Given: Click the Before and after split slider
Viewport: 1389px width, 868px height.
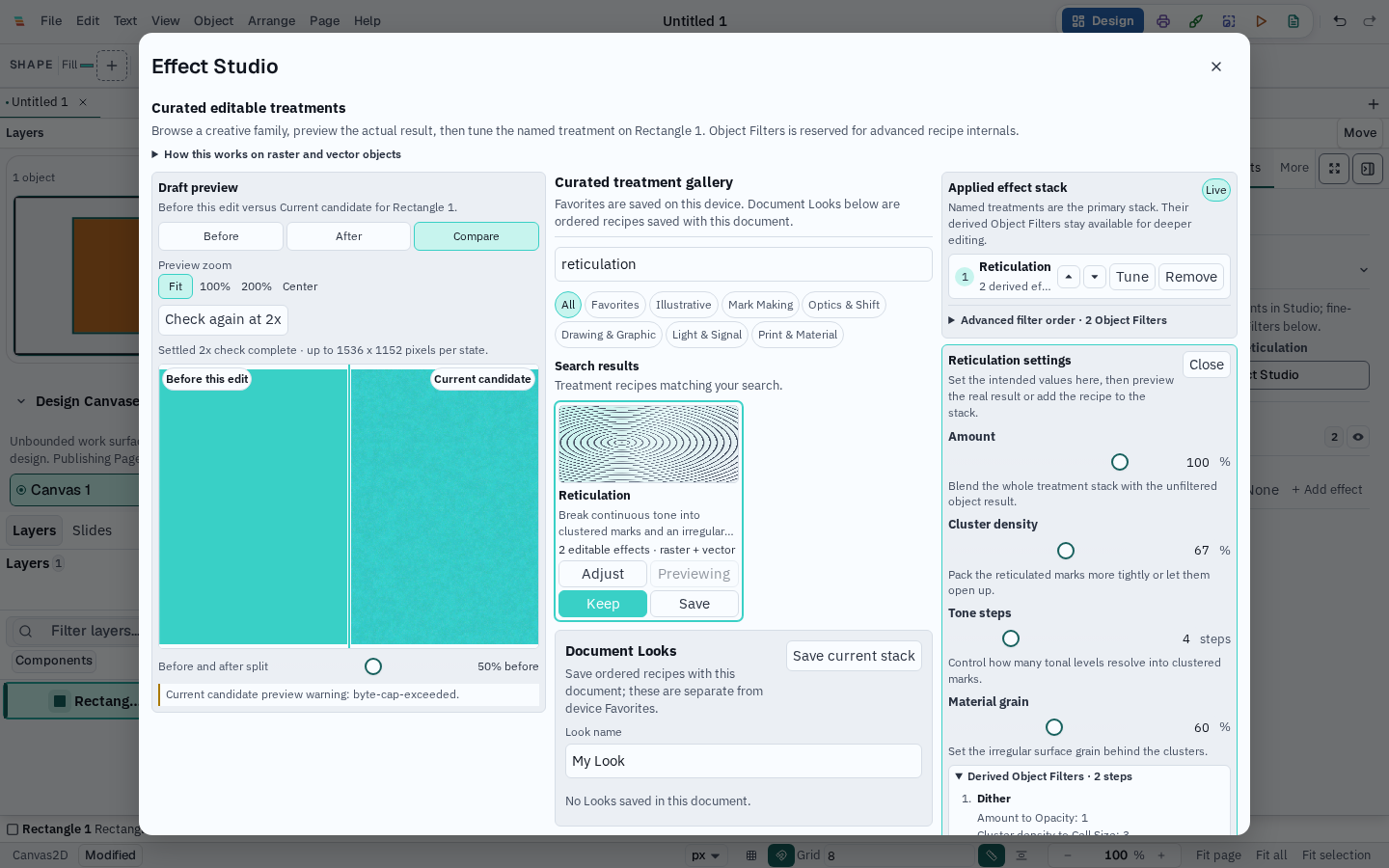Looking at the screenshot, I should pyautogui.click(x=373, y=666).
